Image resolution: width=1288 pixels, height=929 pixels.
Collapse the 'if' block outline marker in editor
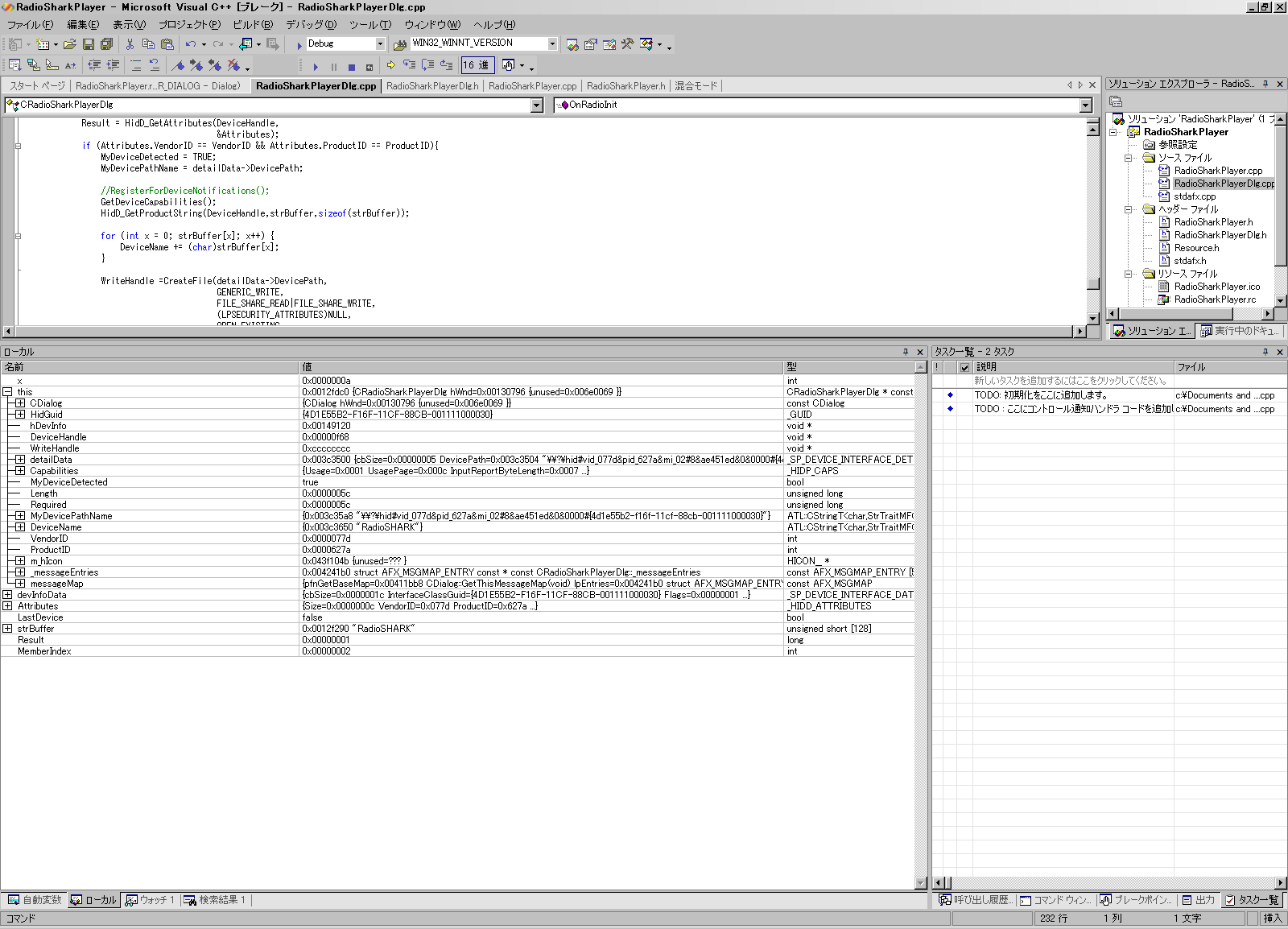click(18, 146)
